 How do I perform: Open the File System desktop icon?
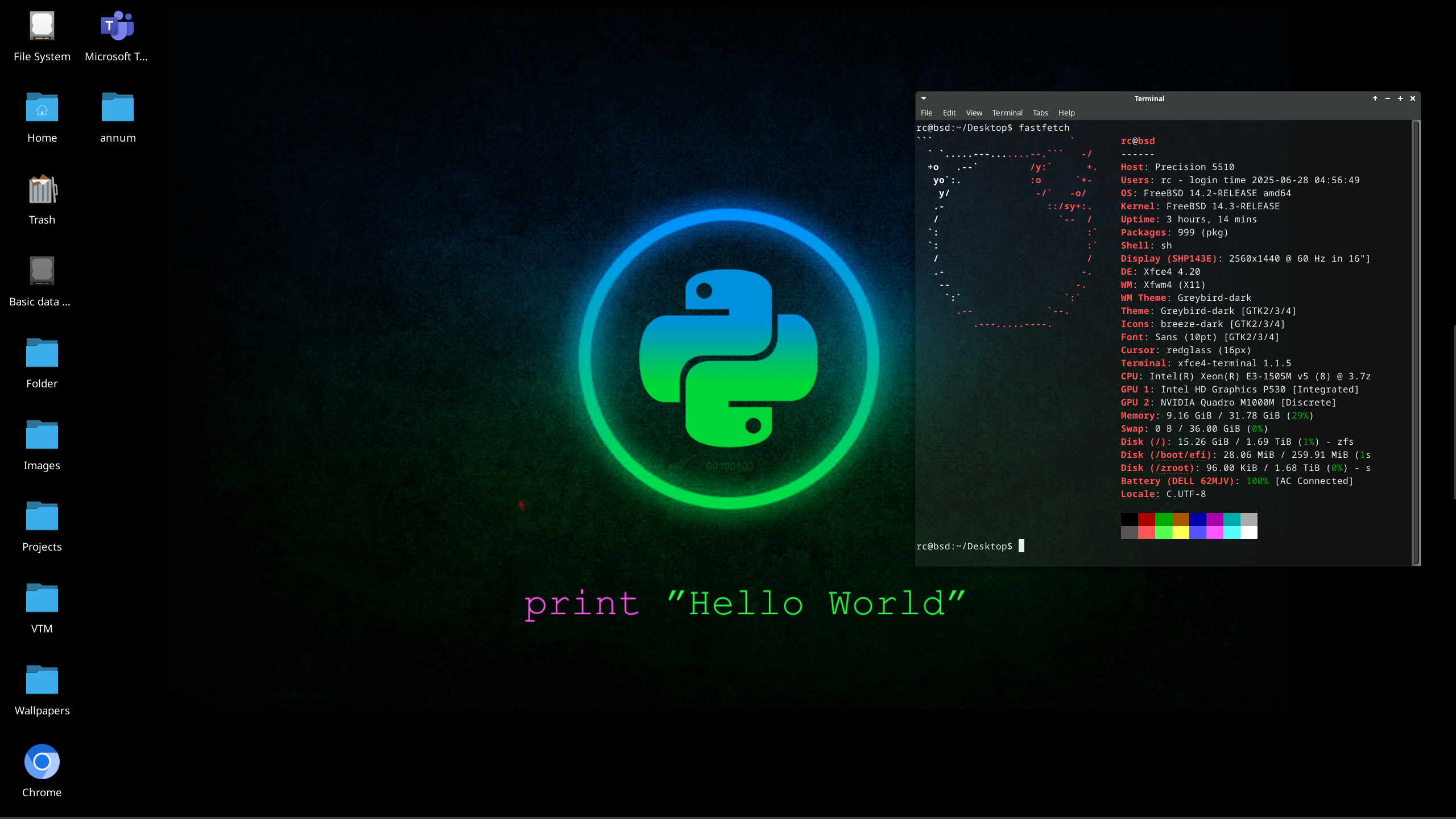(x=42, y=27)
